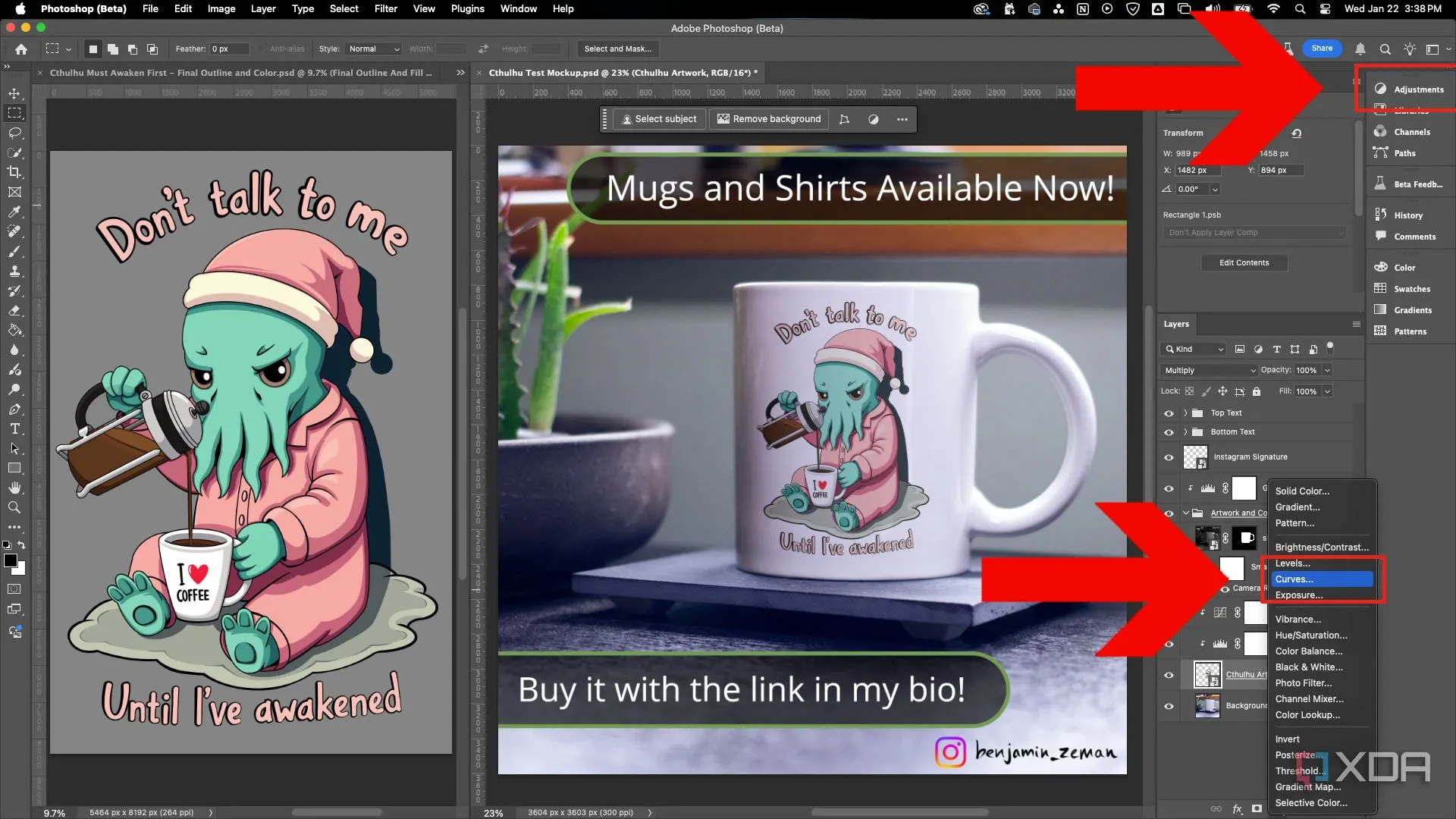Screen dimensions: 1456x819
Task: Toggle Camera Raw filter visibility eye
Action: [1225, 588]
